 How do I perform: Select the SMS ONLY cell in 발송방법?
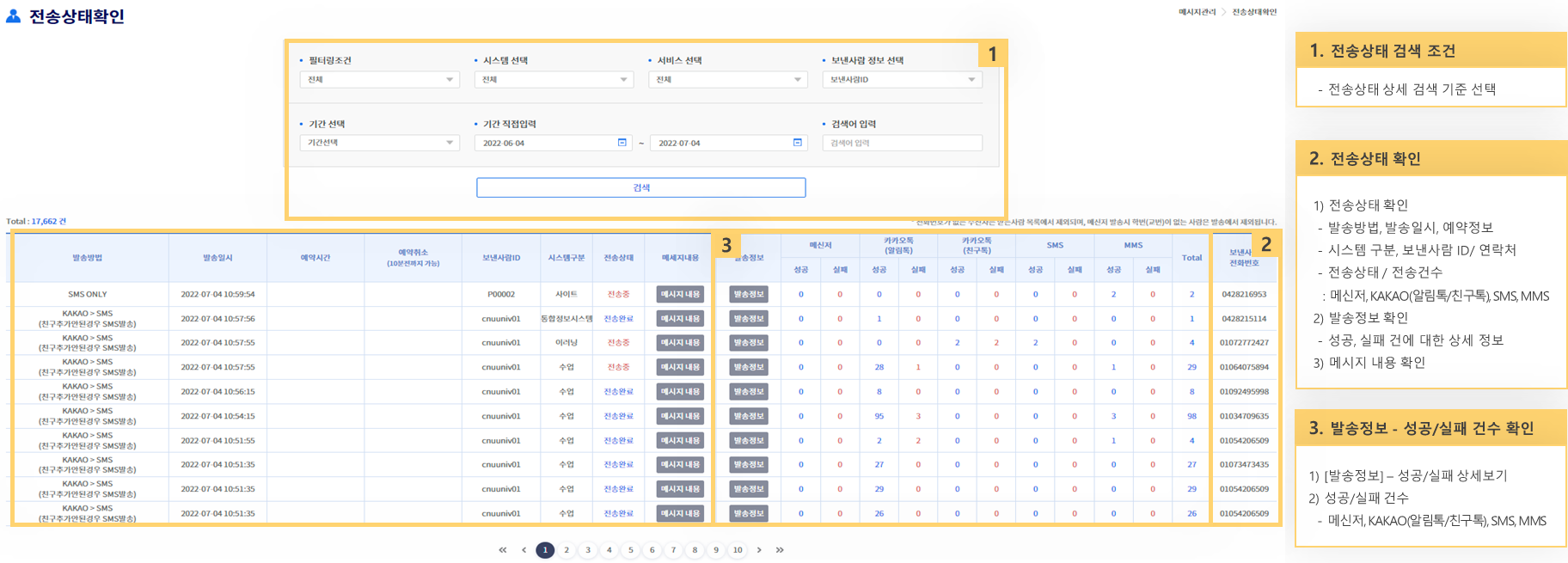[x=88, y=295]
